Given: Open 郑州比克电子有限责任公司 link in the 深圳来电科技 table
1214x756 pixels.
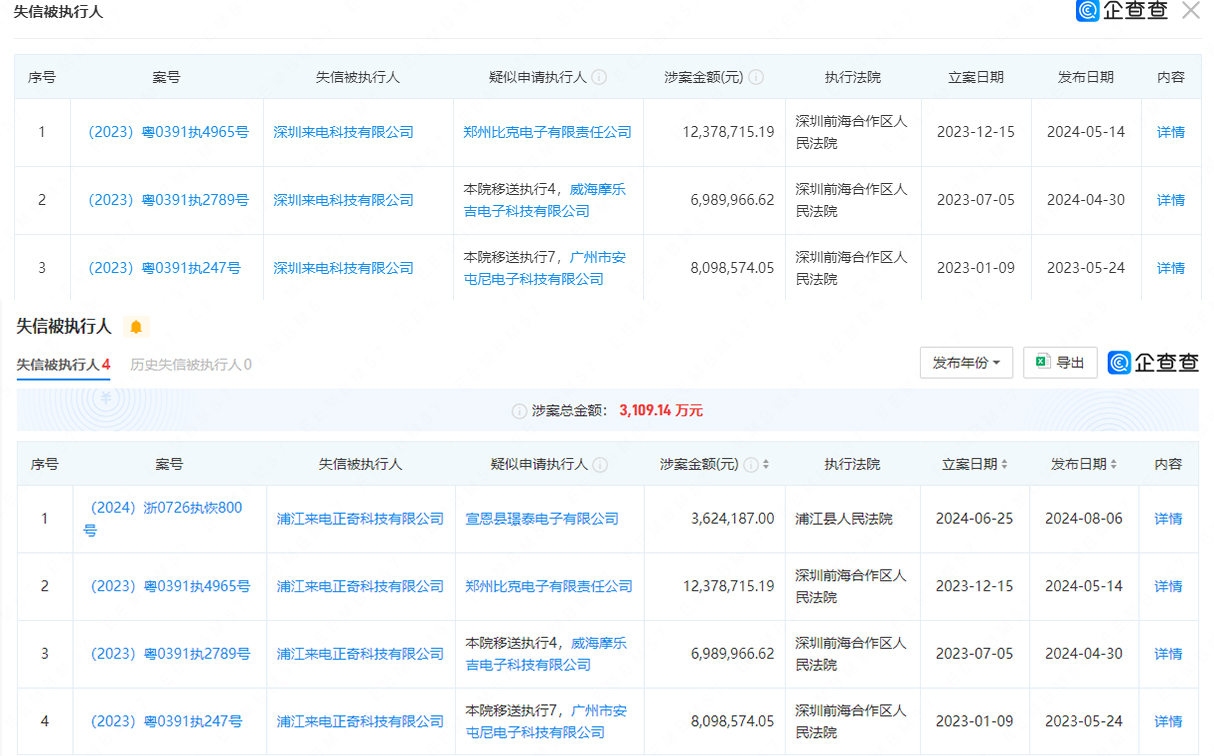Looking at the screenshot, I should pos(547,132).
